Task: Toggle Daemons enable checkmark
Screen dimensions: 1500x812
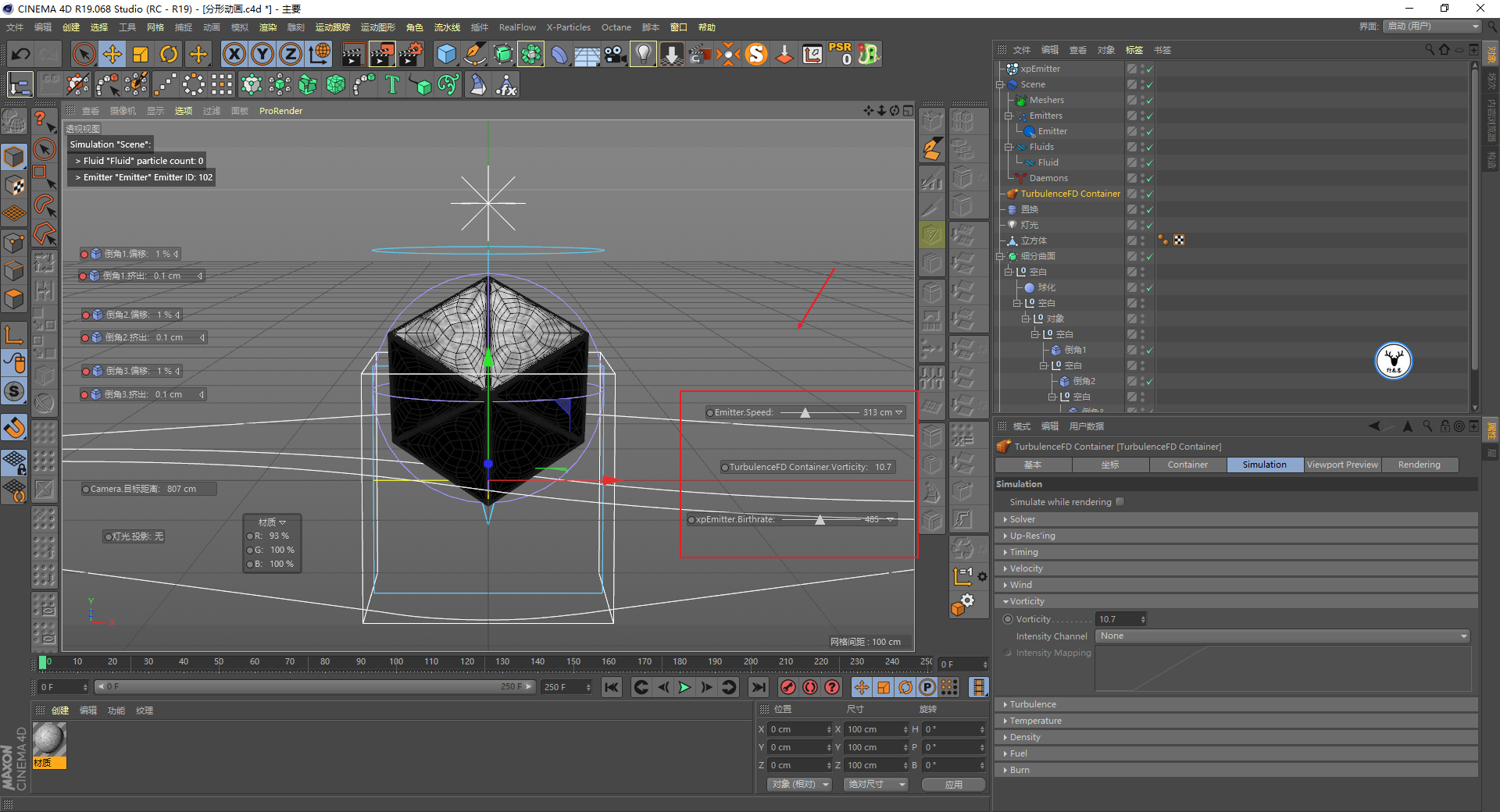Action: click(x=1150, y=178)
